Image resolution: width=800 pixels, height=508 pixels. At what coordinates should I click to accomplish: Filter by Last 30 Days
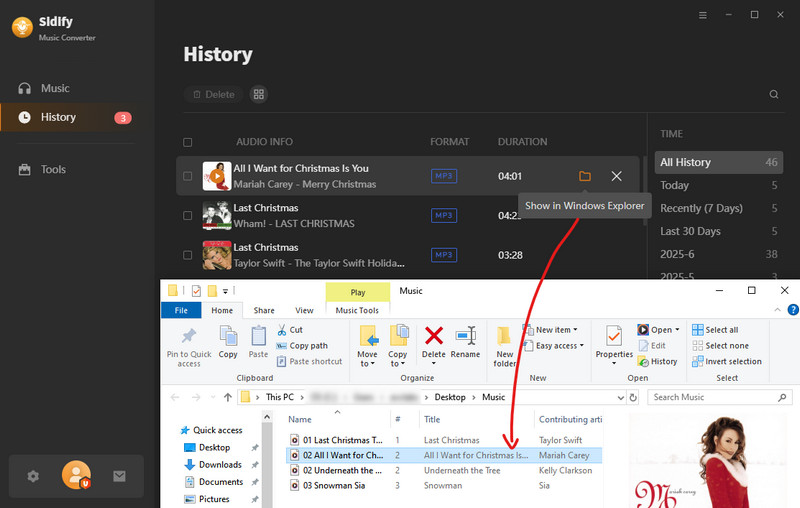coord(718,231)
